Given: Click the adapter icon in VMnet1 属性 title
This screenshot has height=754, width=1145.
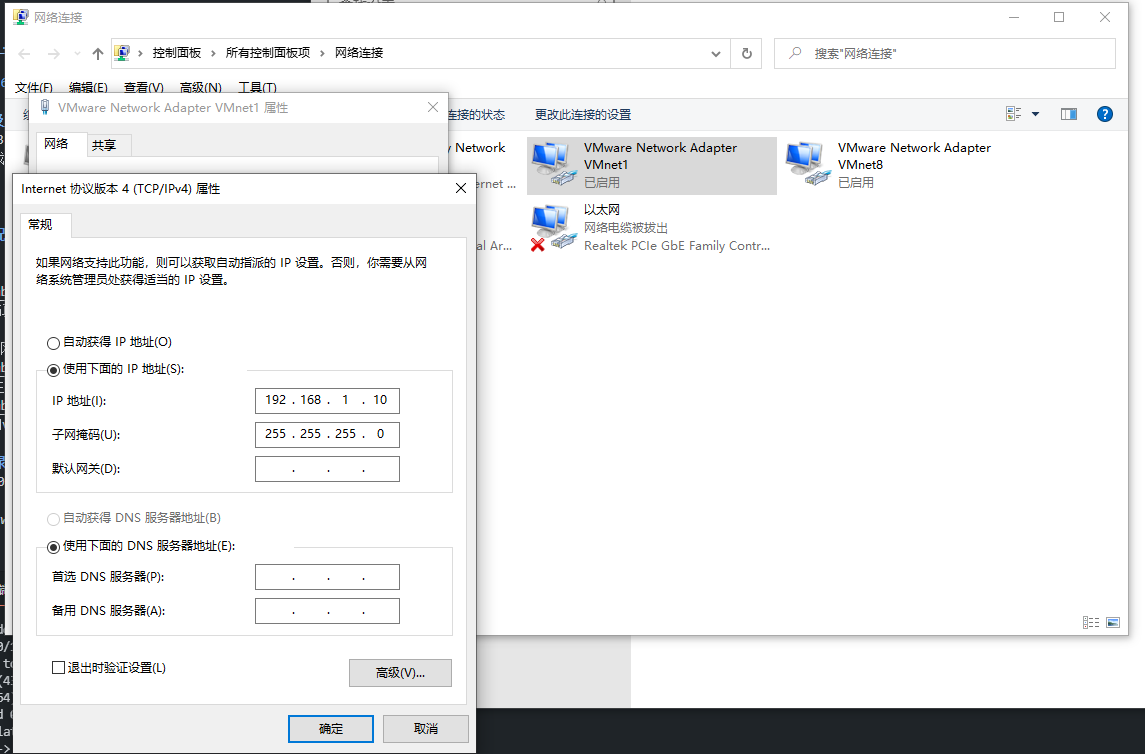Looking at the screenshot, I should (x=45, y=107).
